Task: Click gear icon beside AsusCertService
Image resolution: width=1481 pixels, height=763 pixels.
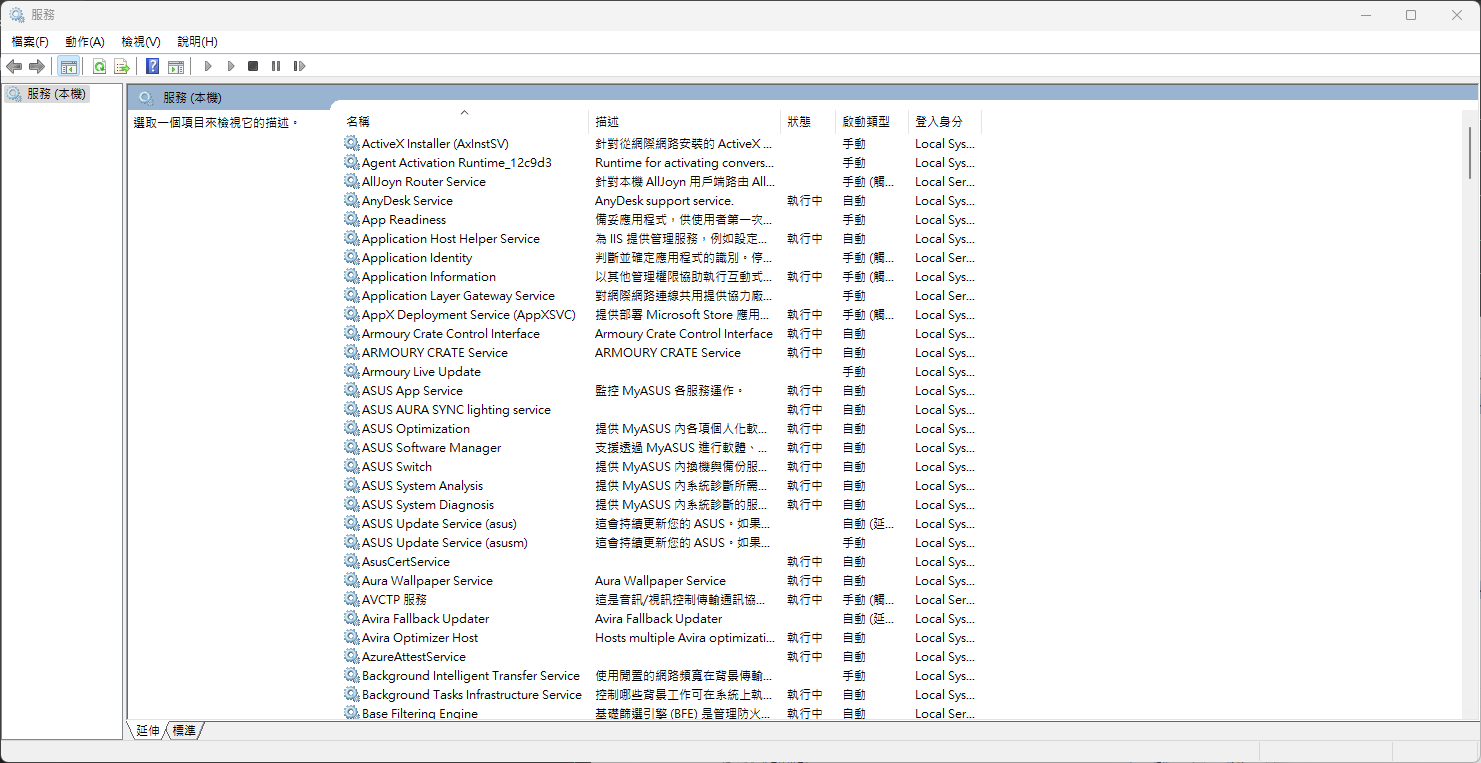Action: click(x=352, y=562)
